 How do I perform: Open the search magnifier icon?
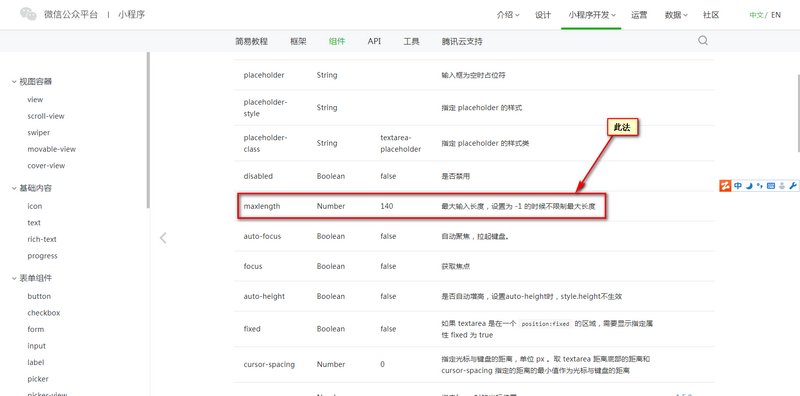pyautogui.click(x=703, y=41)
